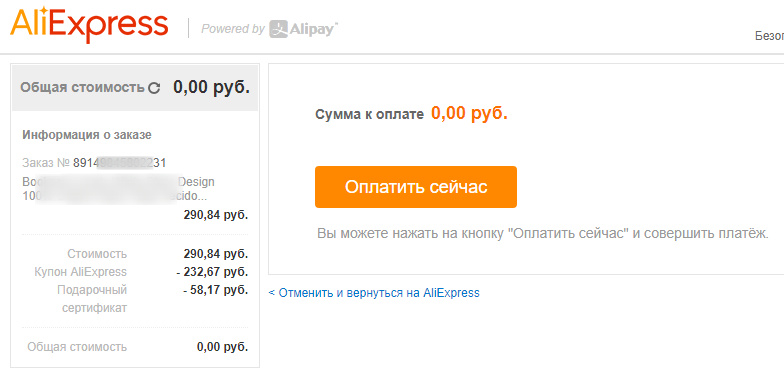Click the Alipay wordmark text
Screen dimensions: 784x374
coord(314,30)
